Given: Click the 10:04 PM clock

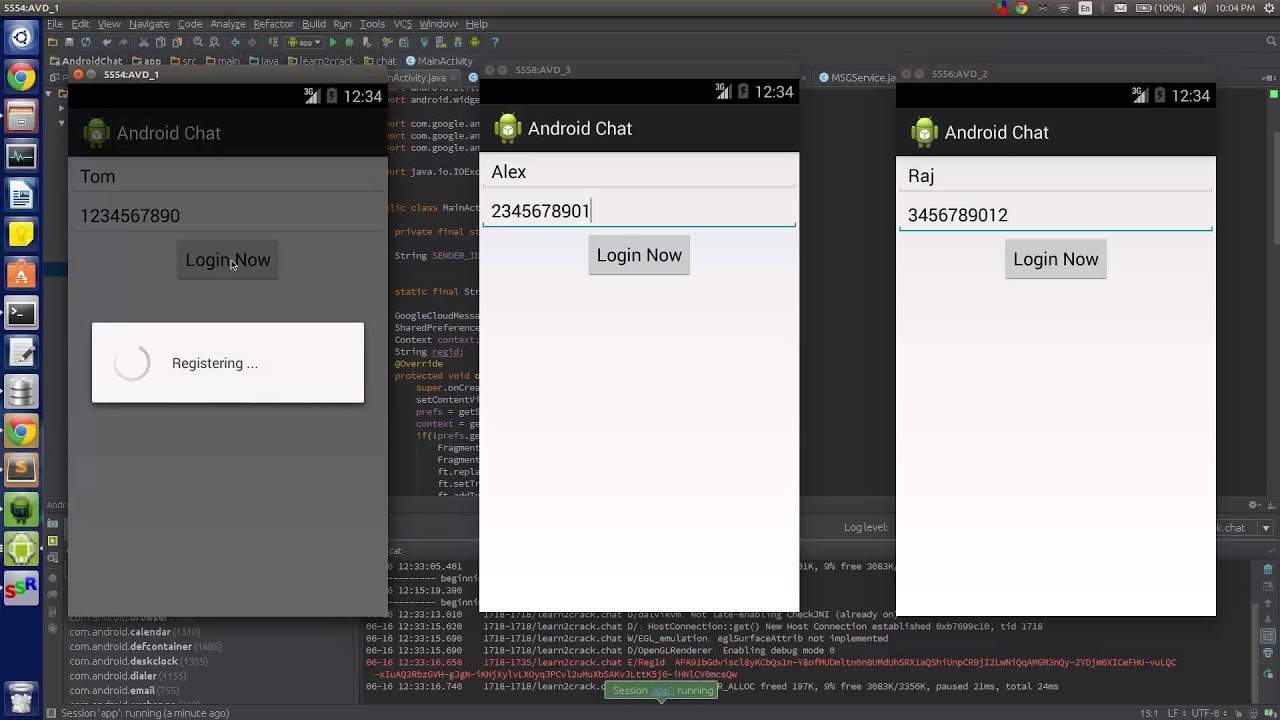Looking at the screenshot, I should coord(1235,9).
